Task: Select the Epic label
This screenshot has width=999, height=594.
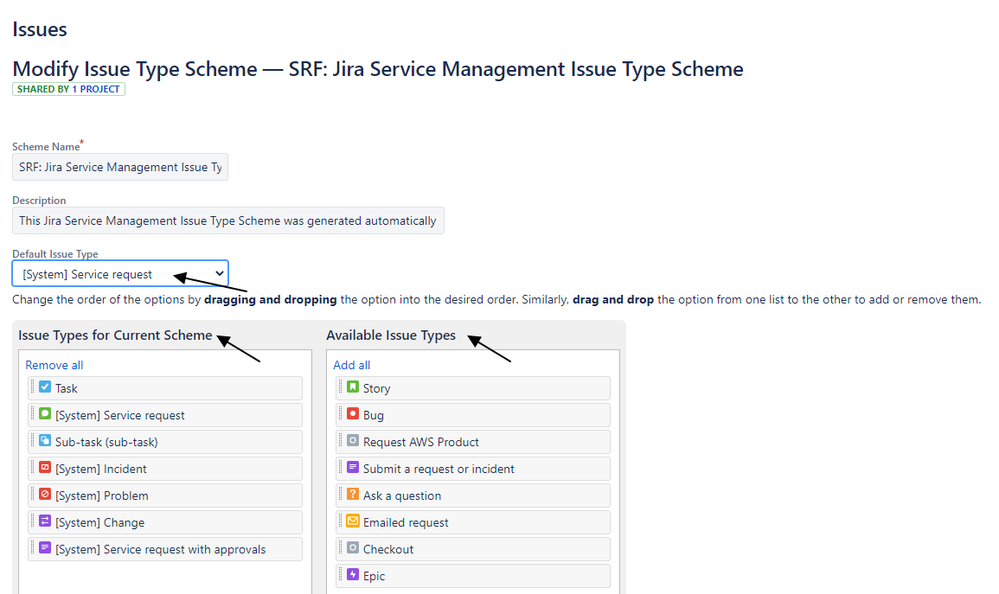Action: click(374, 576)
